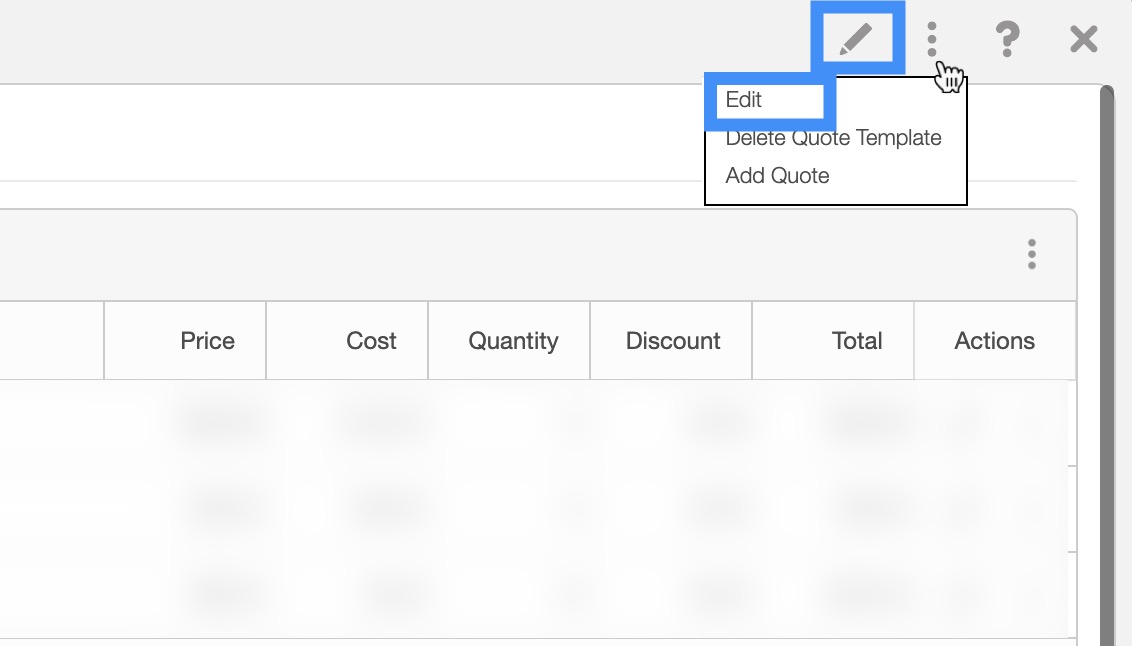Sort by the Price column header
Screen dimensions: 1132x646
pyautogui.click(x=207, y=341)
